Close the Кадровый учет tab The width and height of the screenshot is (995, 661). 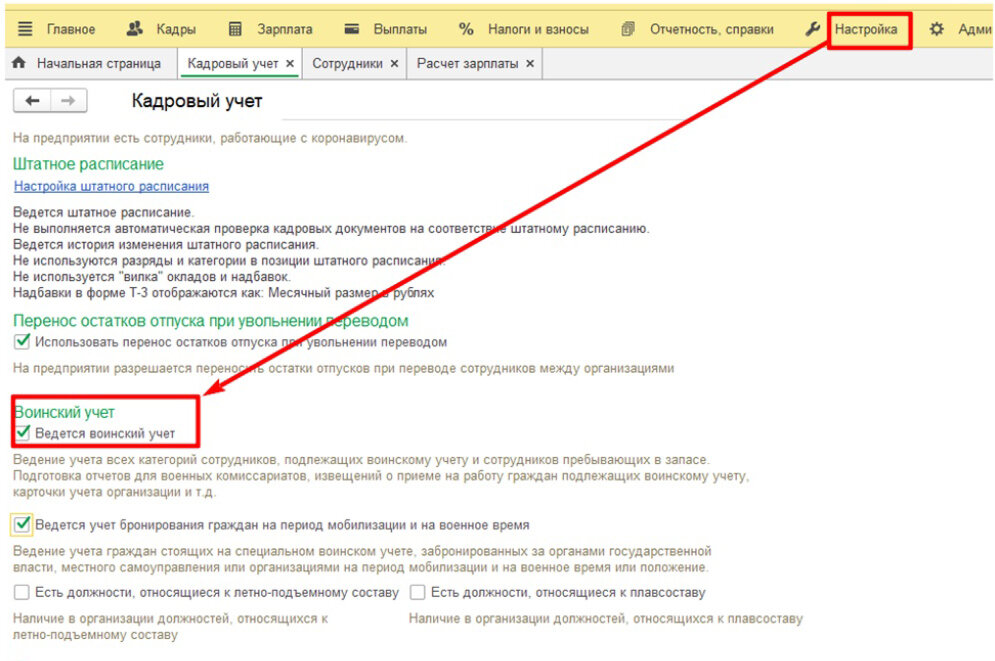(290, 63)
